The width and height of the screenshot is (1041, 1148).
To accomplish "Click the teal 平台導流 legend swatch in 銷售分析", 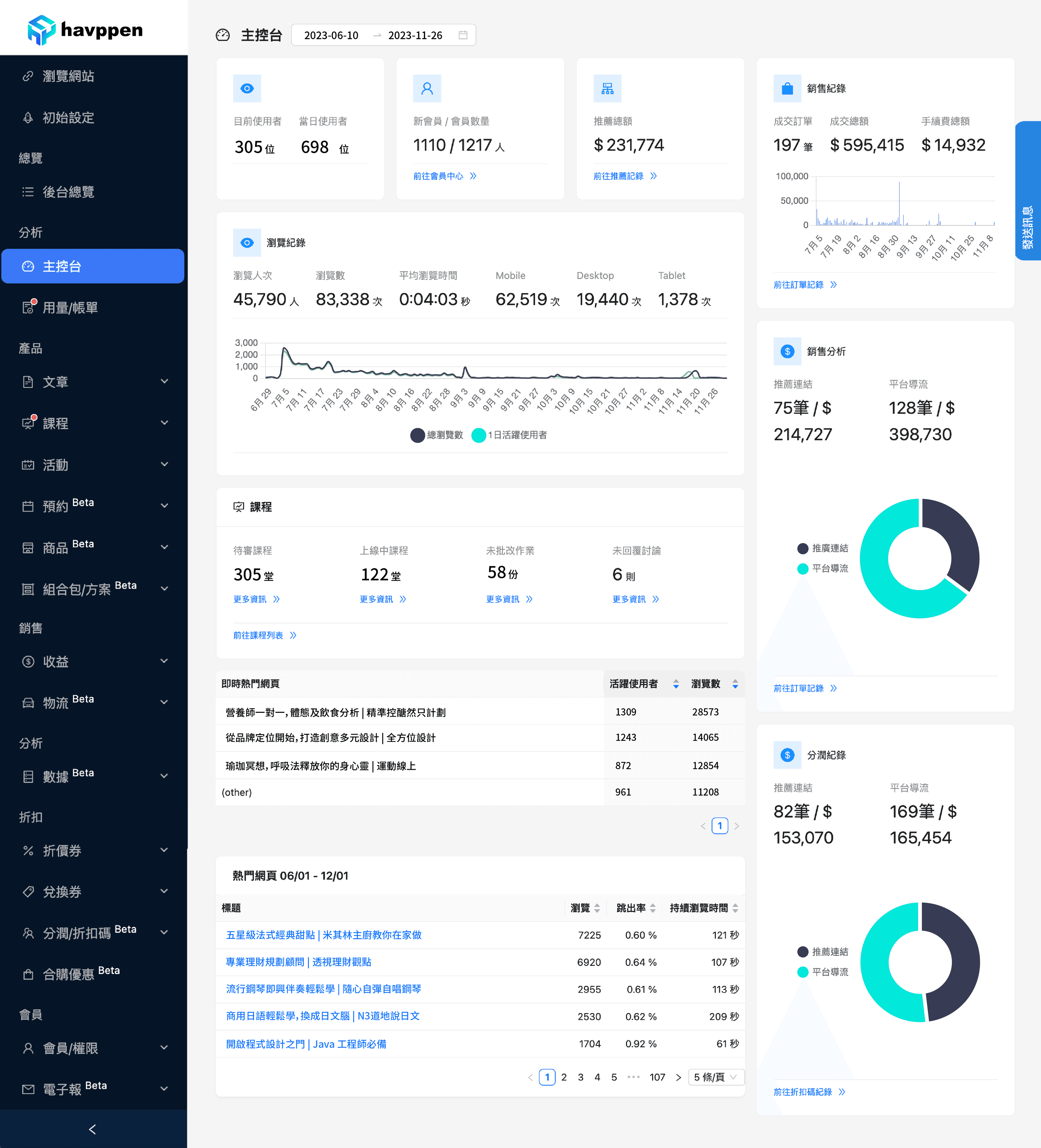I will (x=802, y=569).
